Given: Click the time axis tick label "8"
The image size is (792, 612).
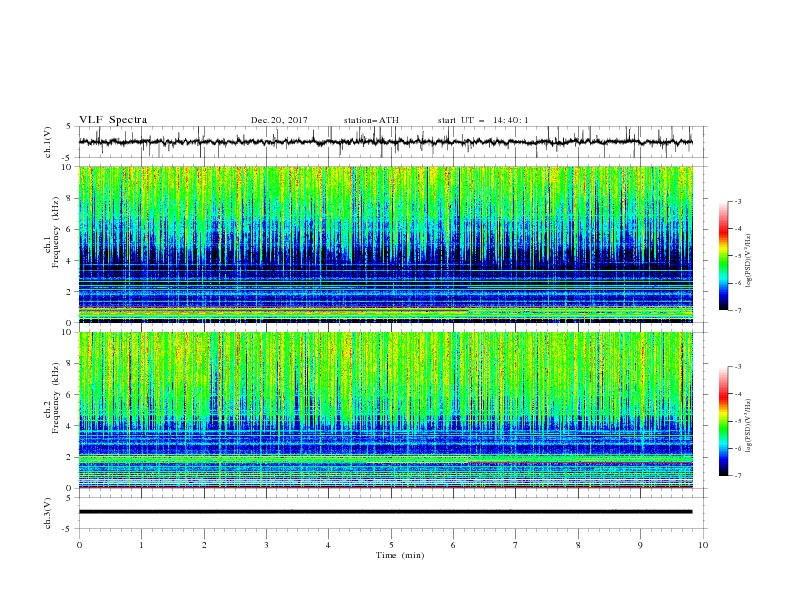Looking at the screenshot, I should (578, 545).
